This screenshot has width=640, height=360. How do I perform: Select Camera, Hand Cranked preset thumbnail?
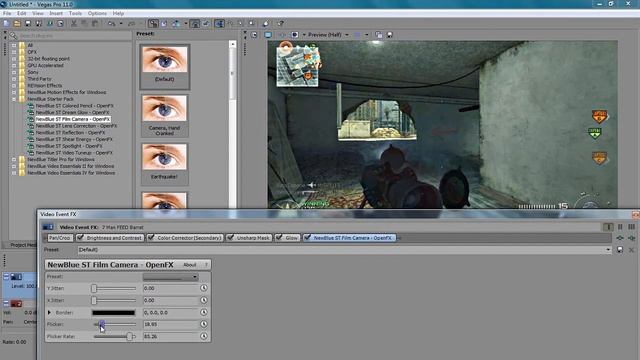click(164, 115)
